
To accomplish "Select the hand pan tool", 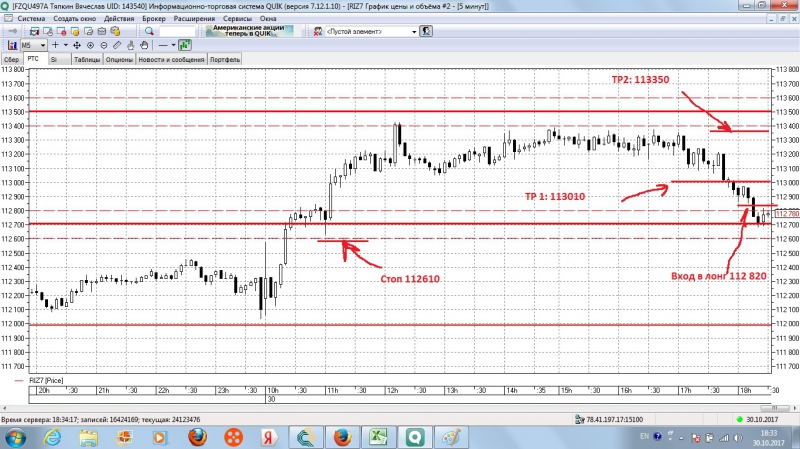I will pyautogui.click(x=144, y=45).
